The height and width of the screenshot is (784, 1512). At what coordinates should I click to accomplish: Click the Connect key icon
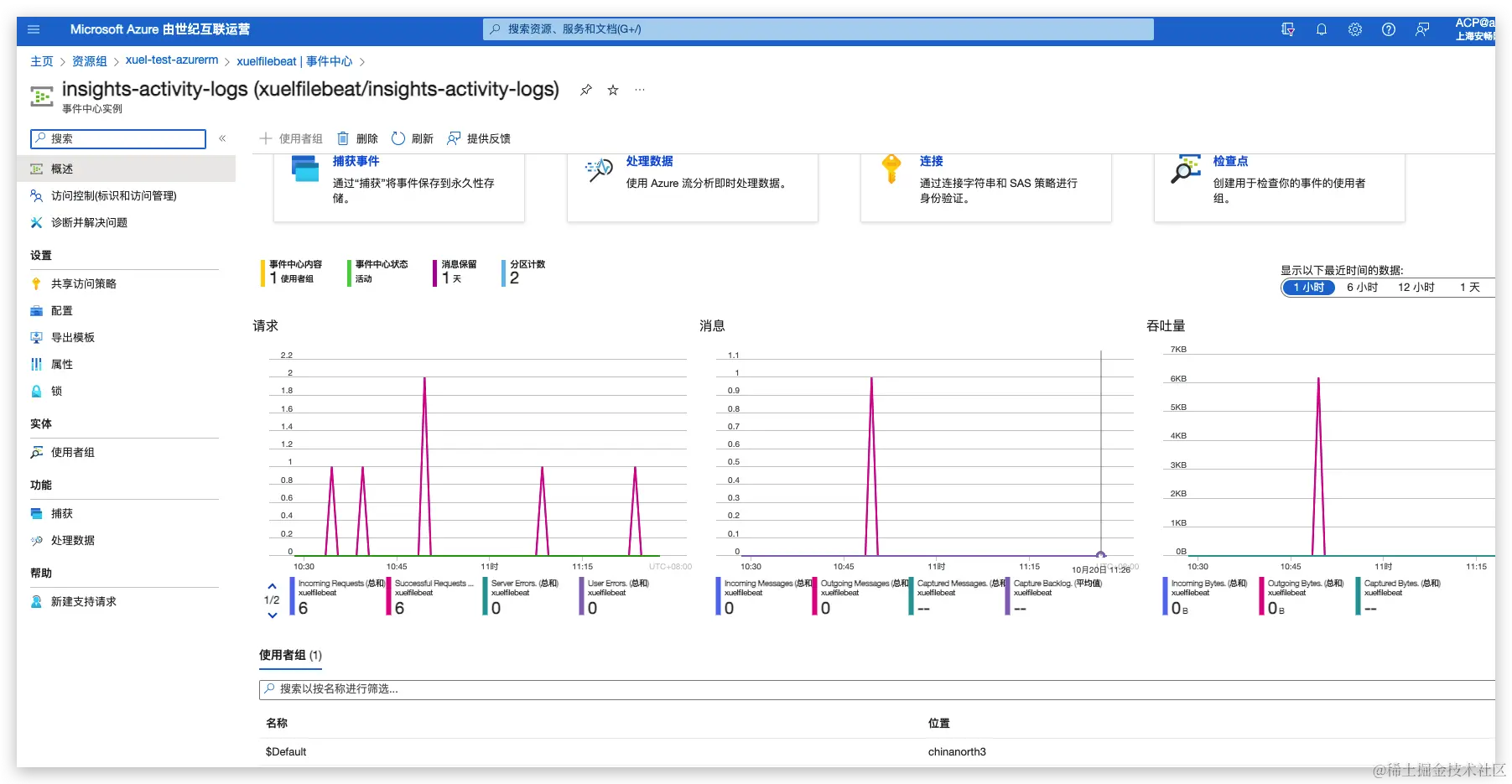click(x=891, y=169)
